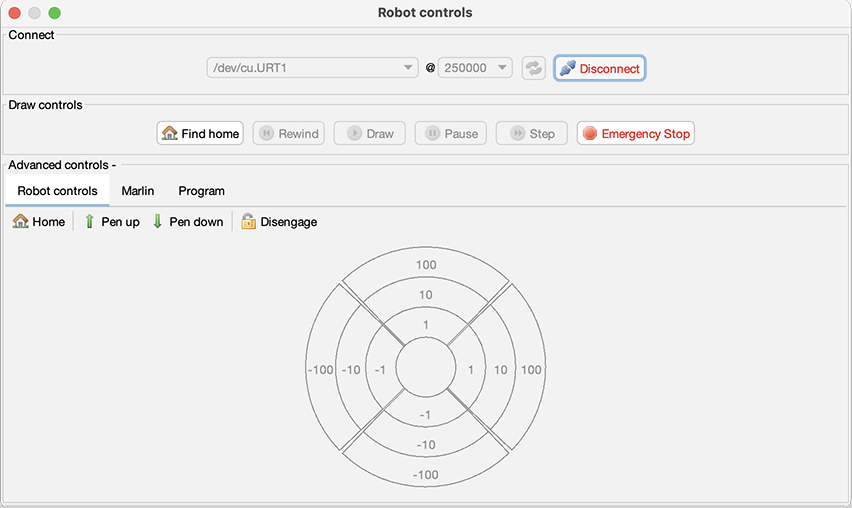Jog up by 100 on the dial
The height and width of the screenshot is (508, 852).
(x=426, y=265)
